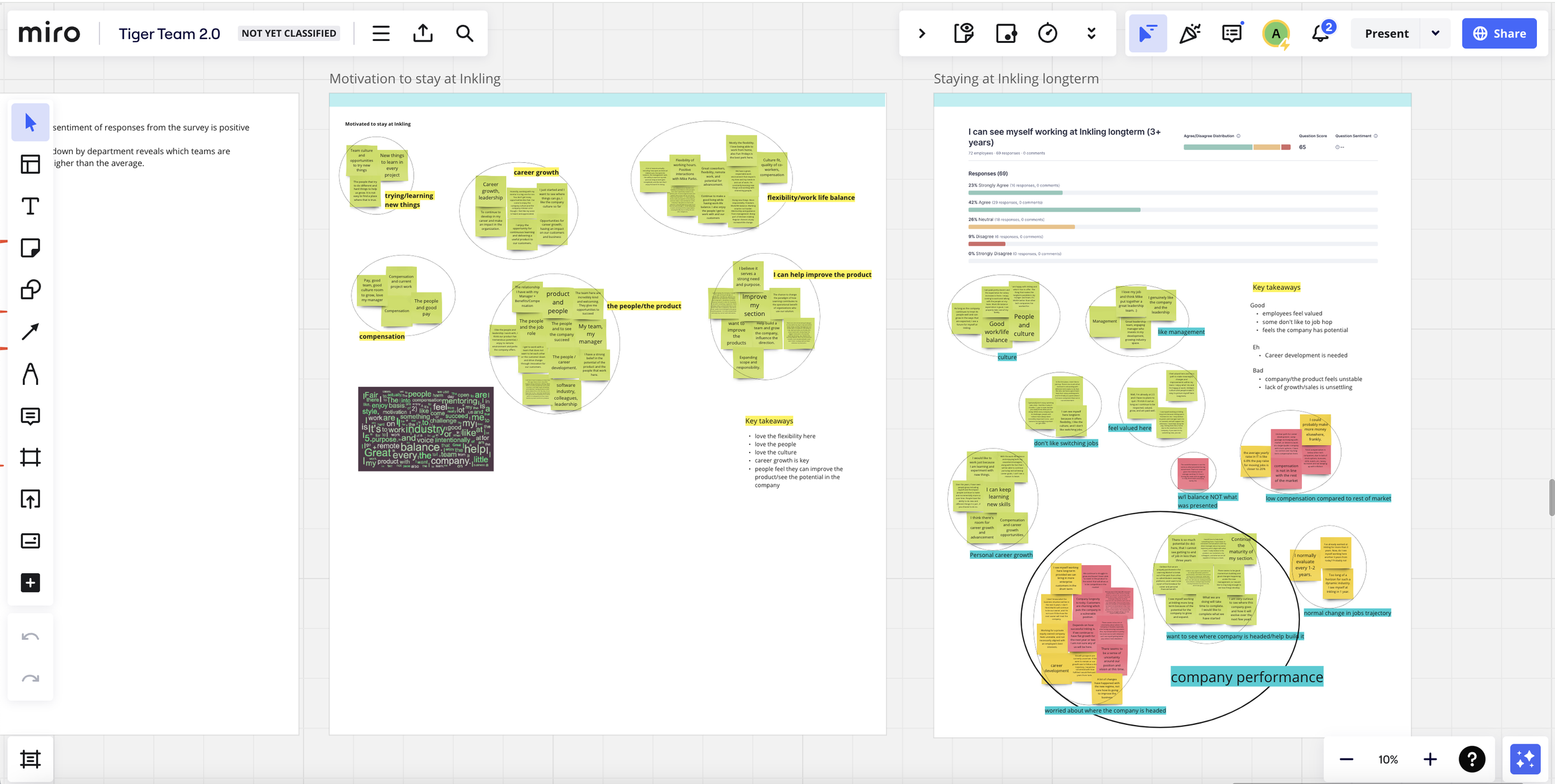The width and height of the screenshot is (1555, 784).
Task: Click the user avatar A
Action: point(1276,34)
